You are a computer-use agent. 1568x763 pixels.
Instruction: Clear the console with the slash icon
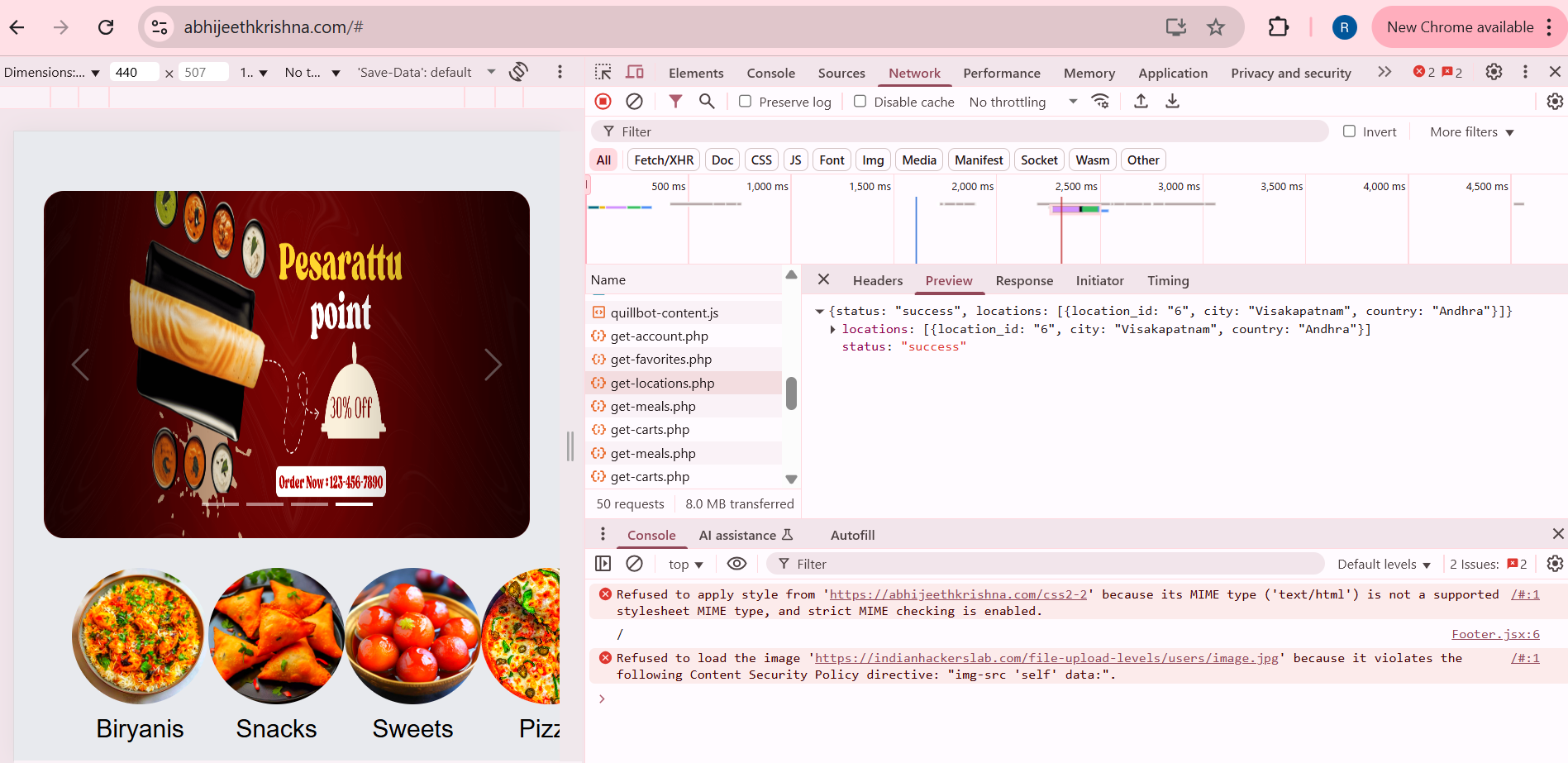click(x=634, y=563)
